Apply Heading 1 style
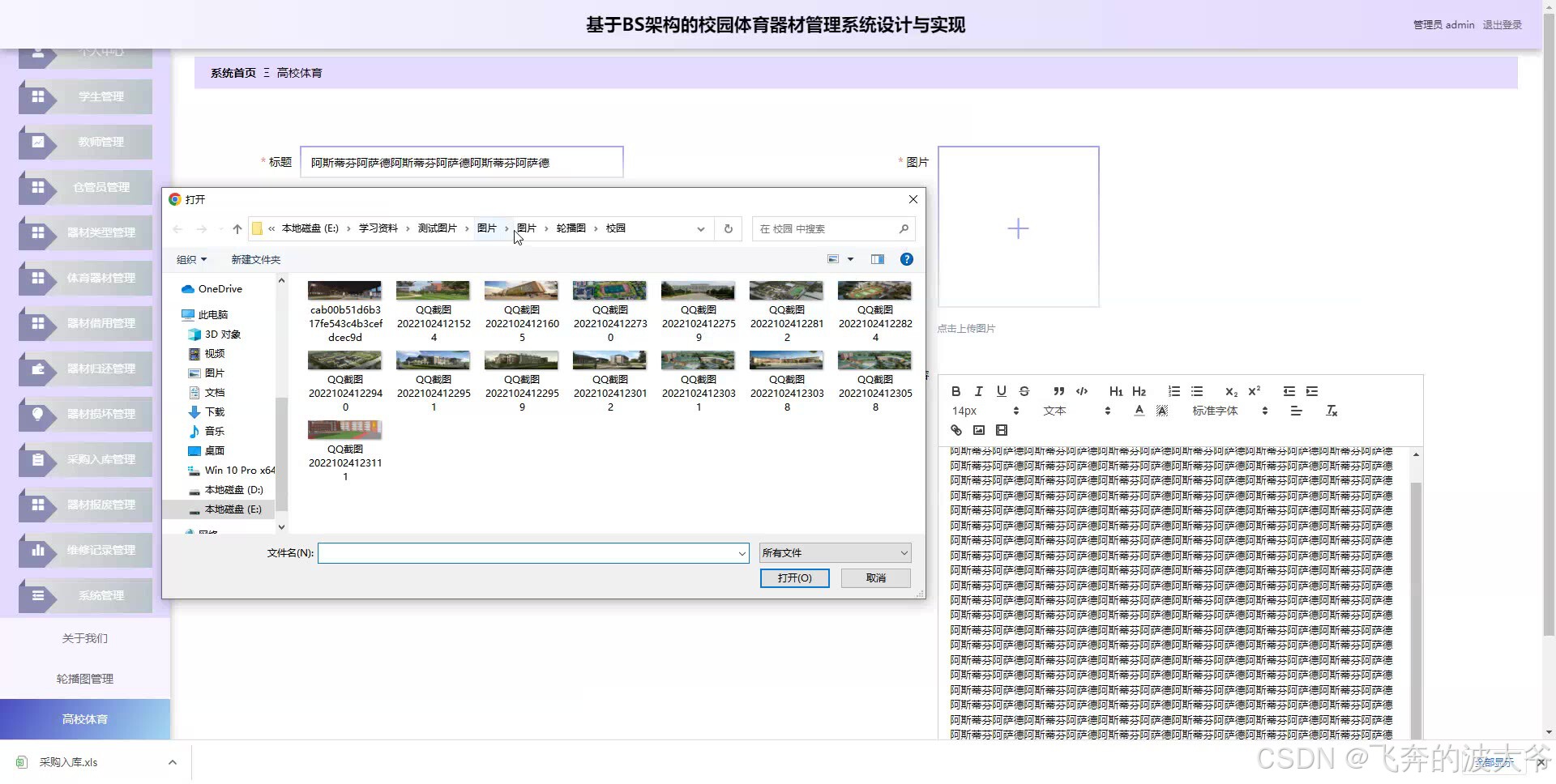Viewport: 1556px width, 784px height. pyautogui.click(x=1116, y=391)
